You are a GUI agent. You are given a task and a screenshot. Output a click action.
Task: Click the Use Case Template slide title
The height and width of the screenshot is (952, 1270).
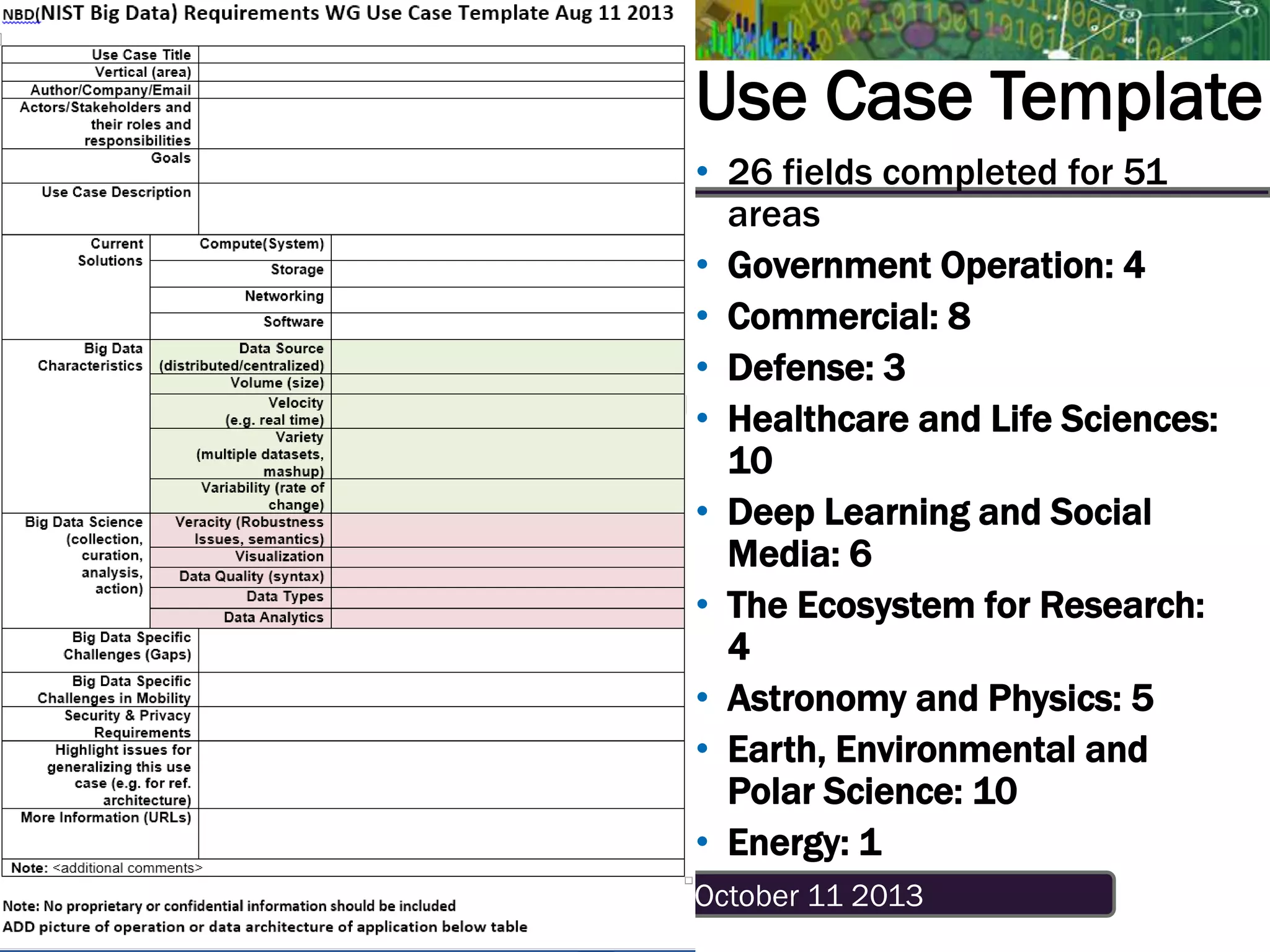pos(979,97)
